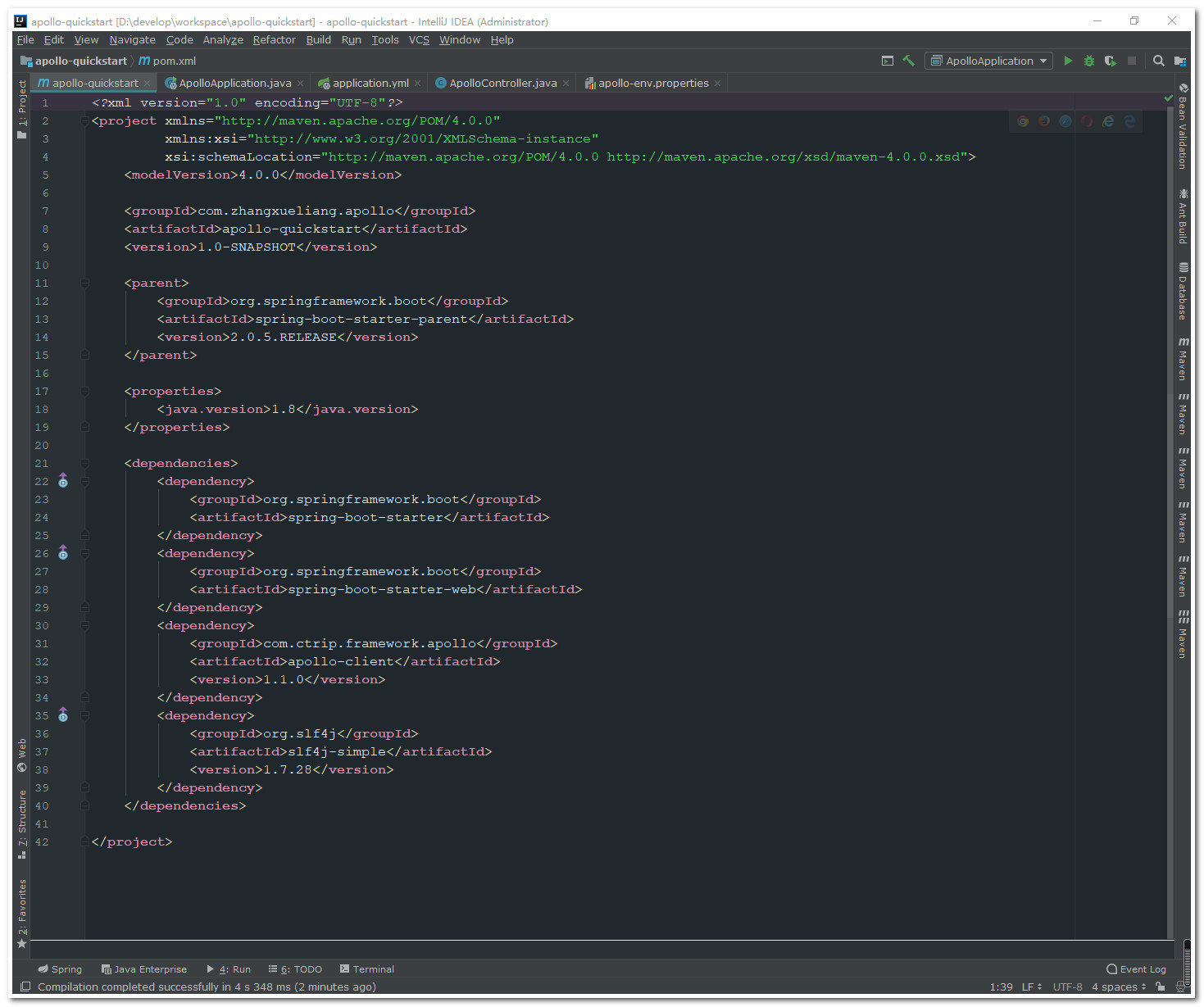Open the 6: TODO tool window
The width and height of the screenshot is (1204, 1007).
tap(296, 968)
